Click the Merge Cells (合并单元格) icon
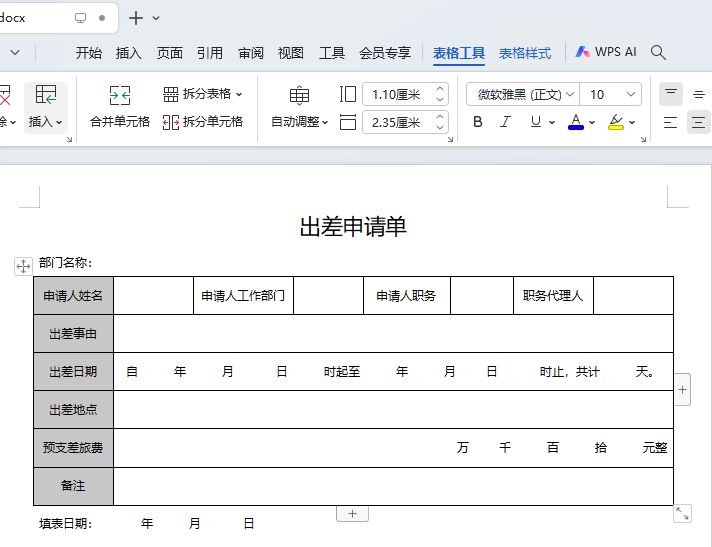712x547 pixels. [x=119, y=96]
